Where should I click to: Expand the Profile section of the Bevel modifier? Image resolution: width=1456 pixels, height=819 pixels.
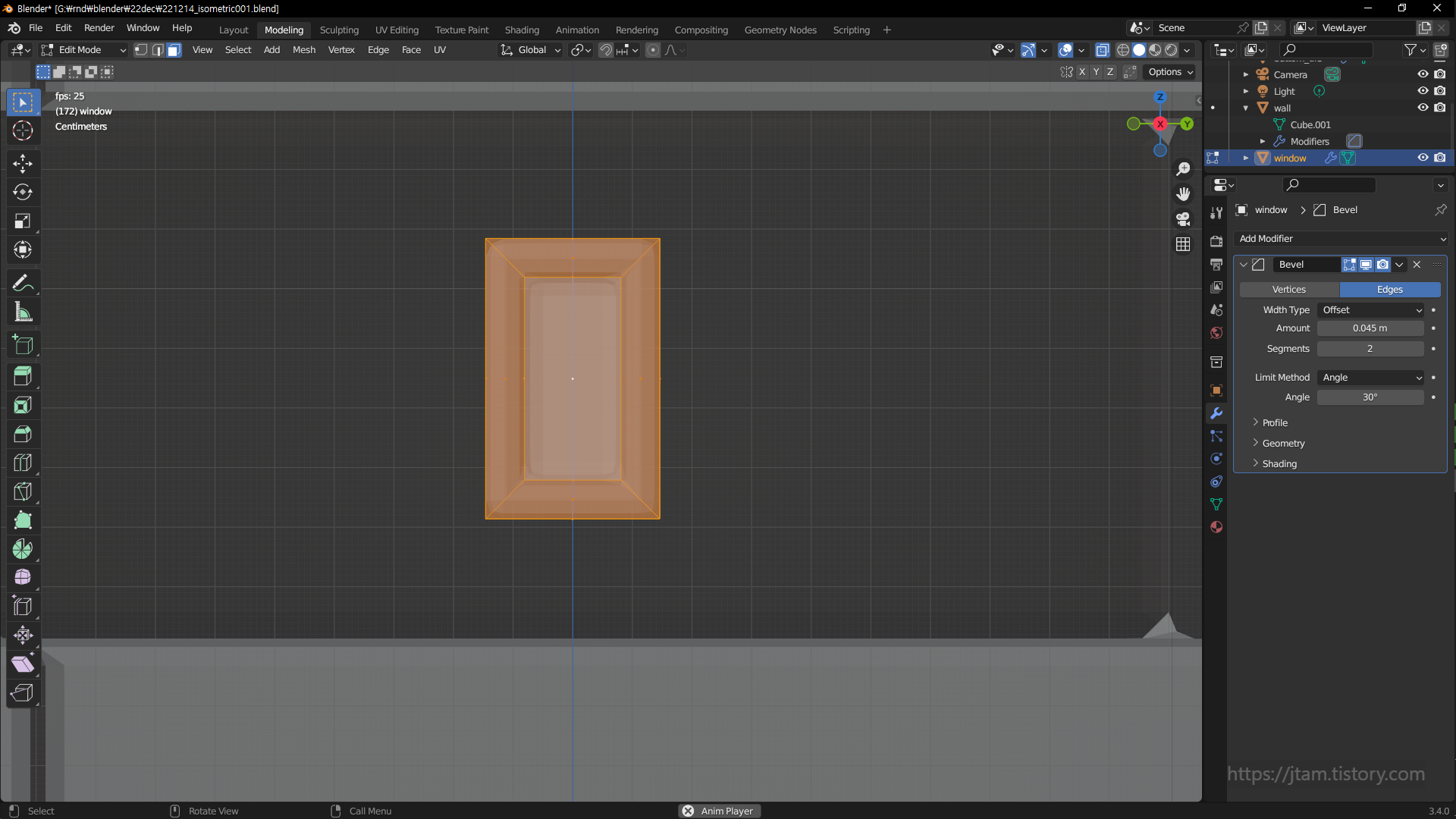click(1274, 422)
